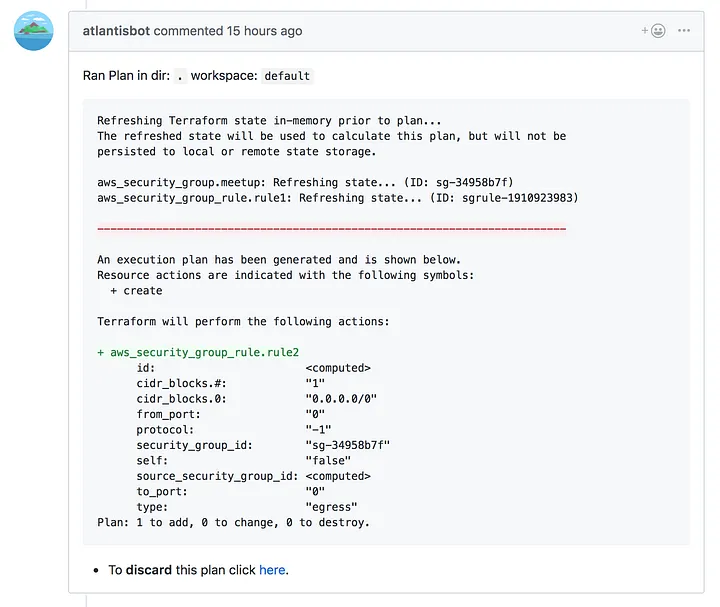Open the comment's three-dot options menu
720x607 pixels.
(x=684, y=30)
